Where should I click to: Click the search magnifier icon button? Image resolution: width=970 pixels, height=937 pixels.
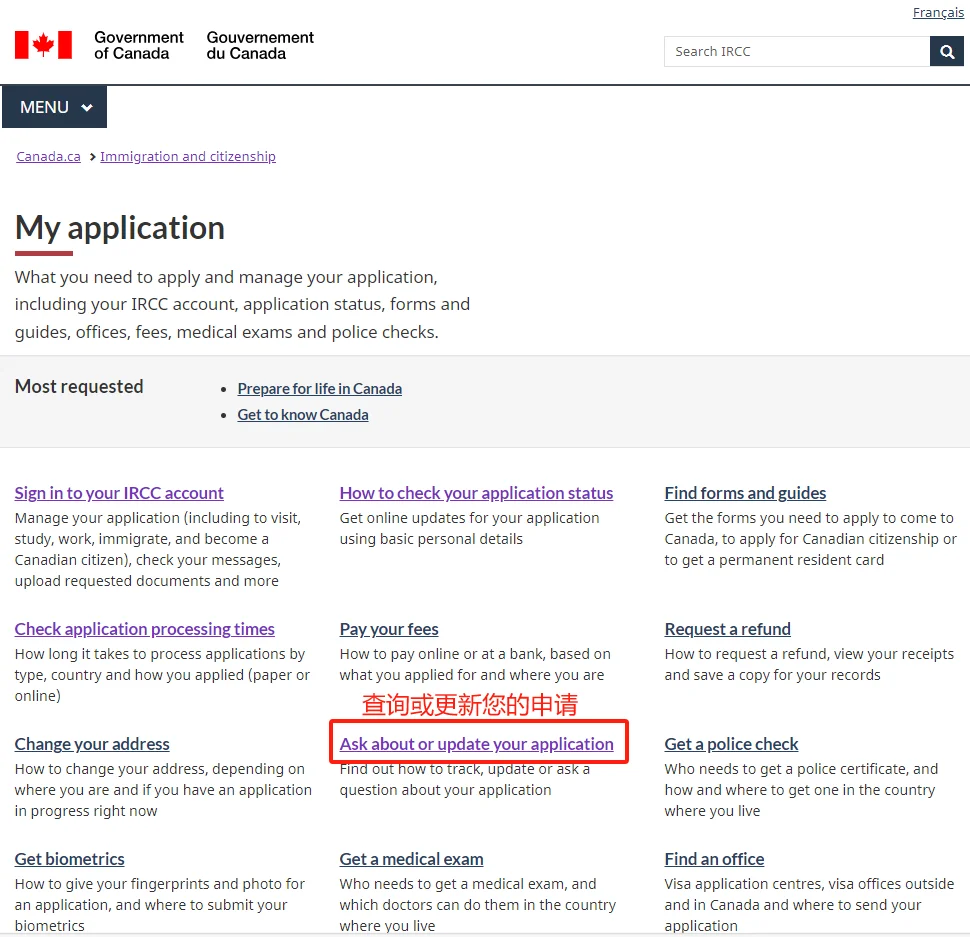946,51
